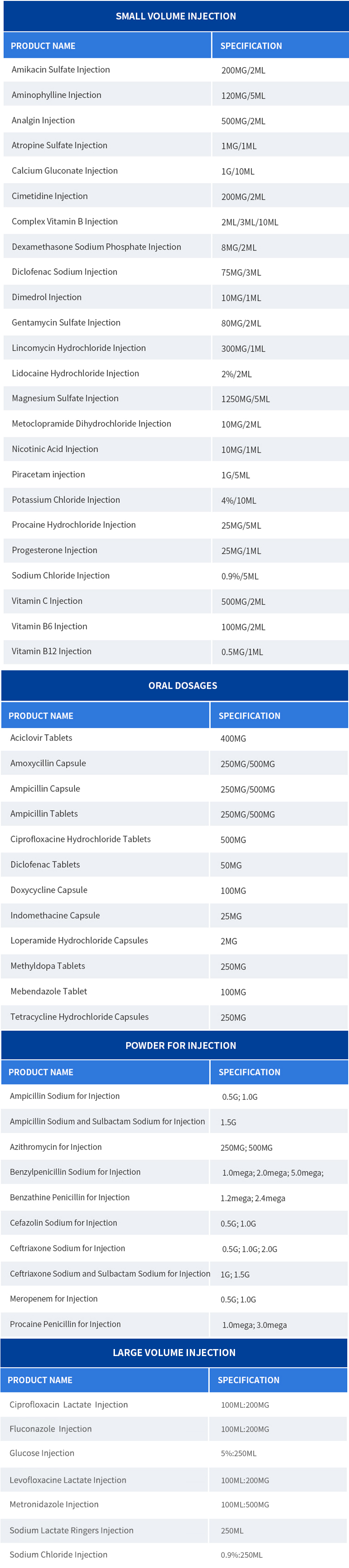Select Benzathine Penicillin for Injection
Viewport: 349px width, 1568px height.
pos(69,1197)
